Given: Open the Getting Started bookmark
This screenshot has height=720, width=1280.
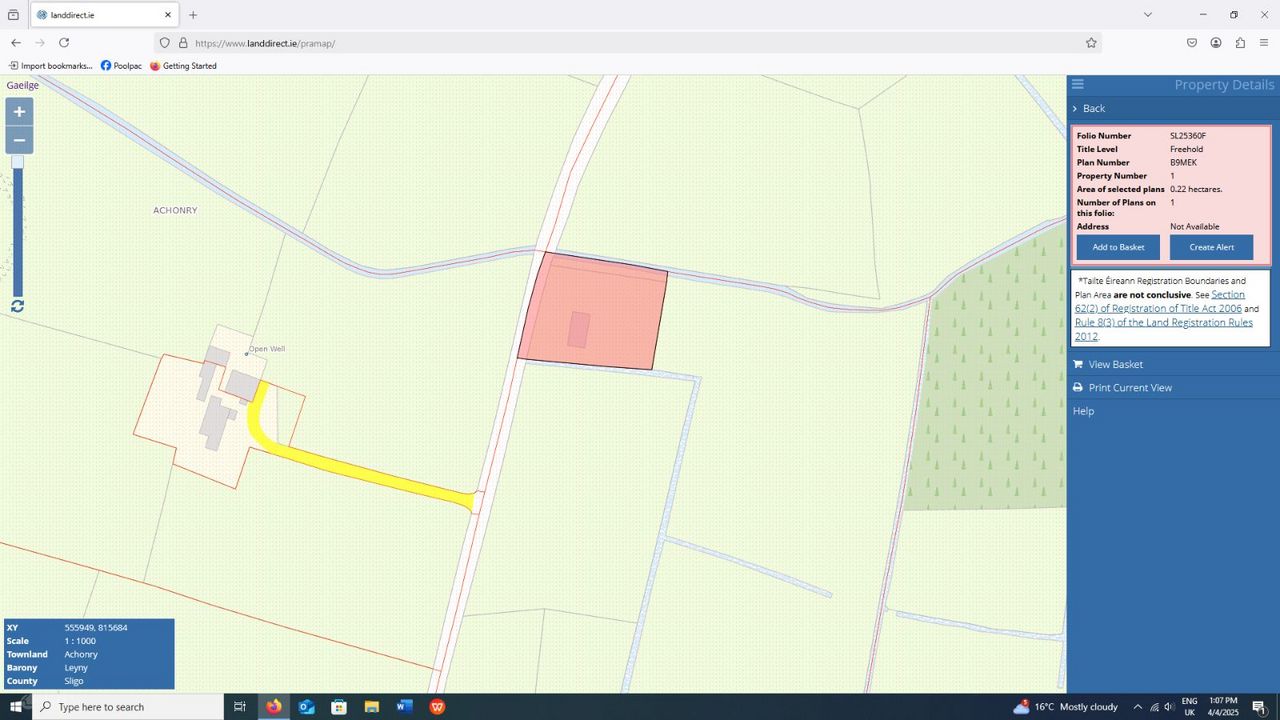Looking at the screenshot, I should pyautogui.click(x=183, y=66).
